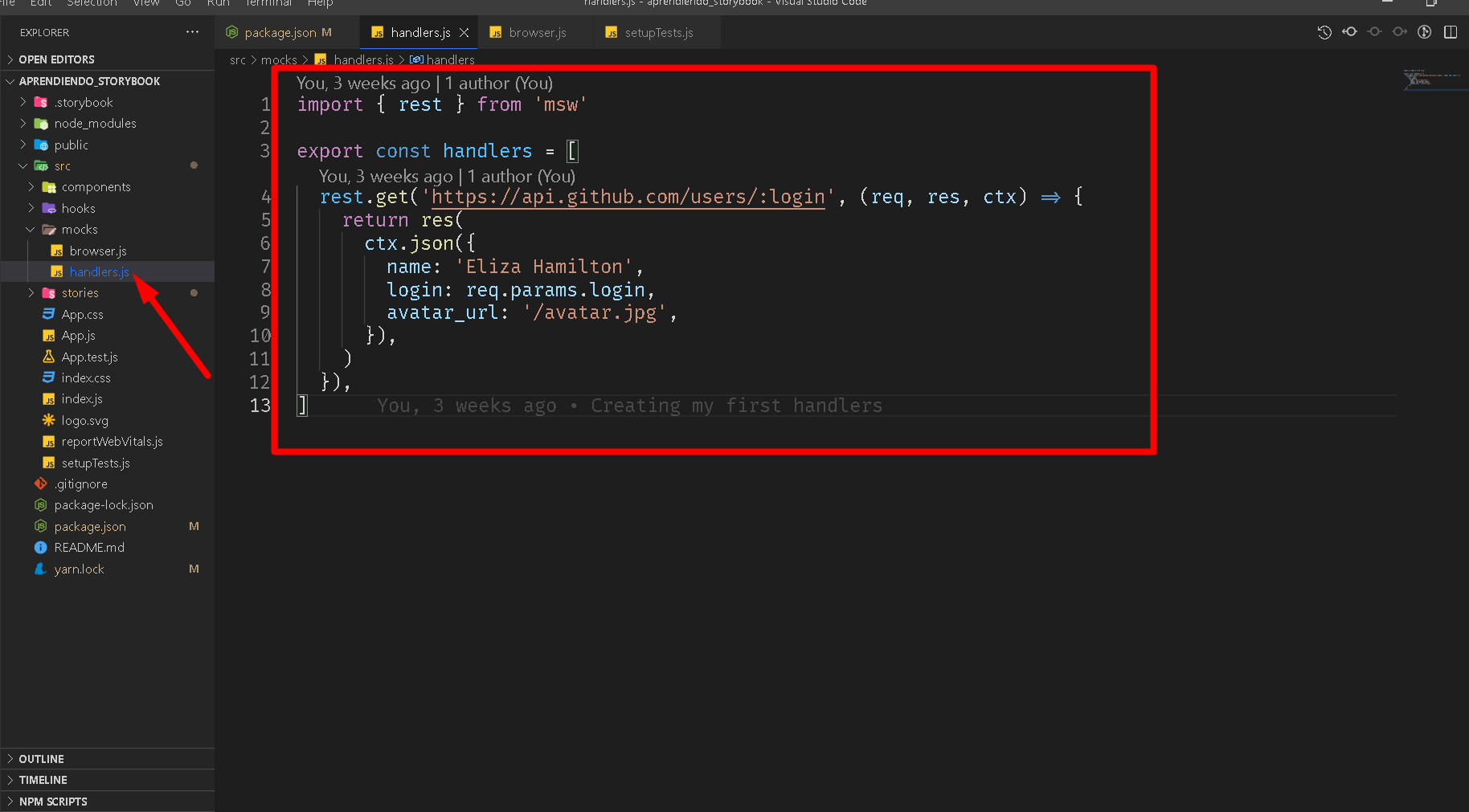This screenshot has width=1469, height=812.
Task: Click the README.md info icon
Action: point(40,548)
